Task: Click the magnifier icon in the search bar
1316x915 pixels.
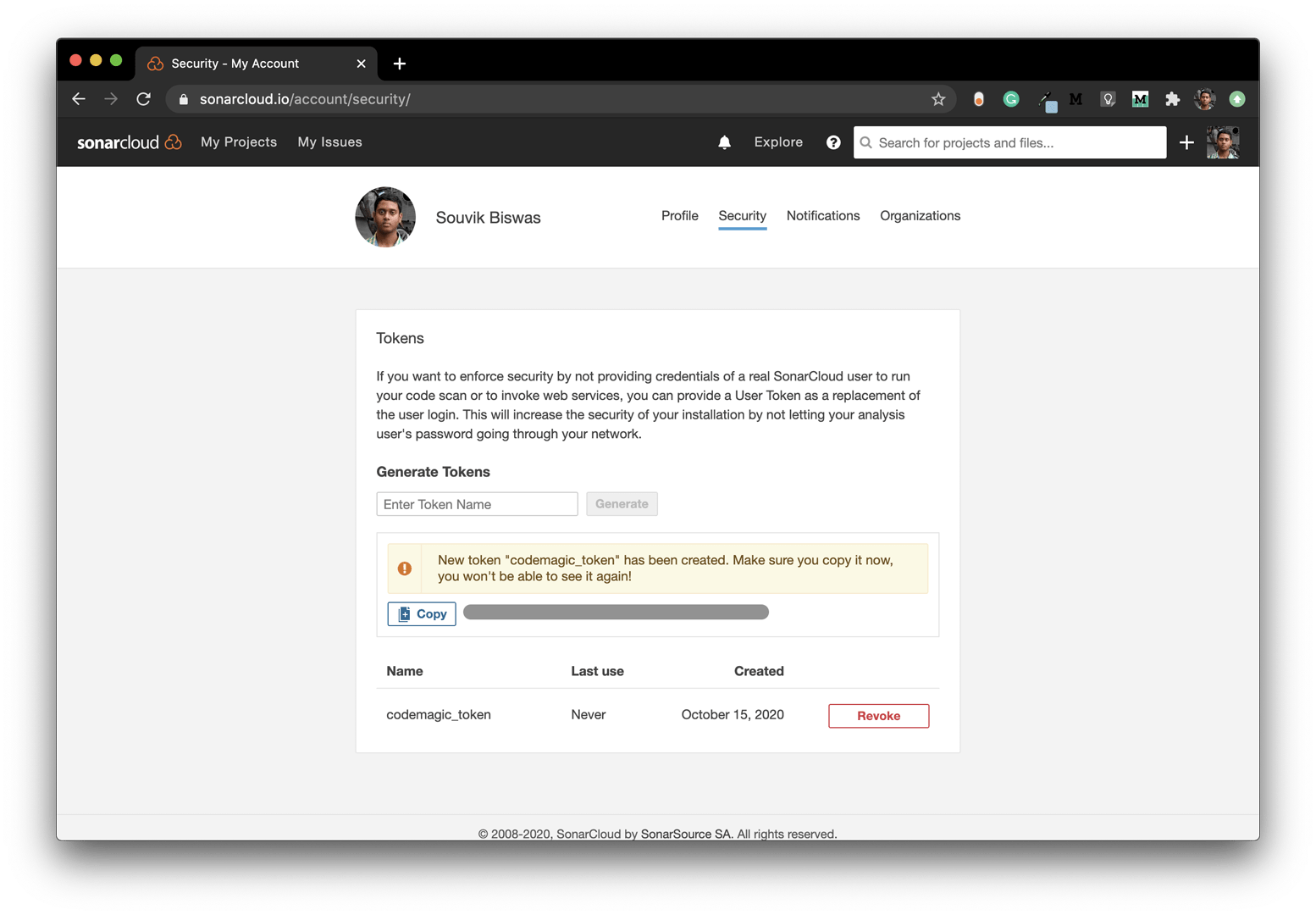Action: tap(865, 142)
